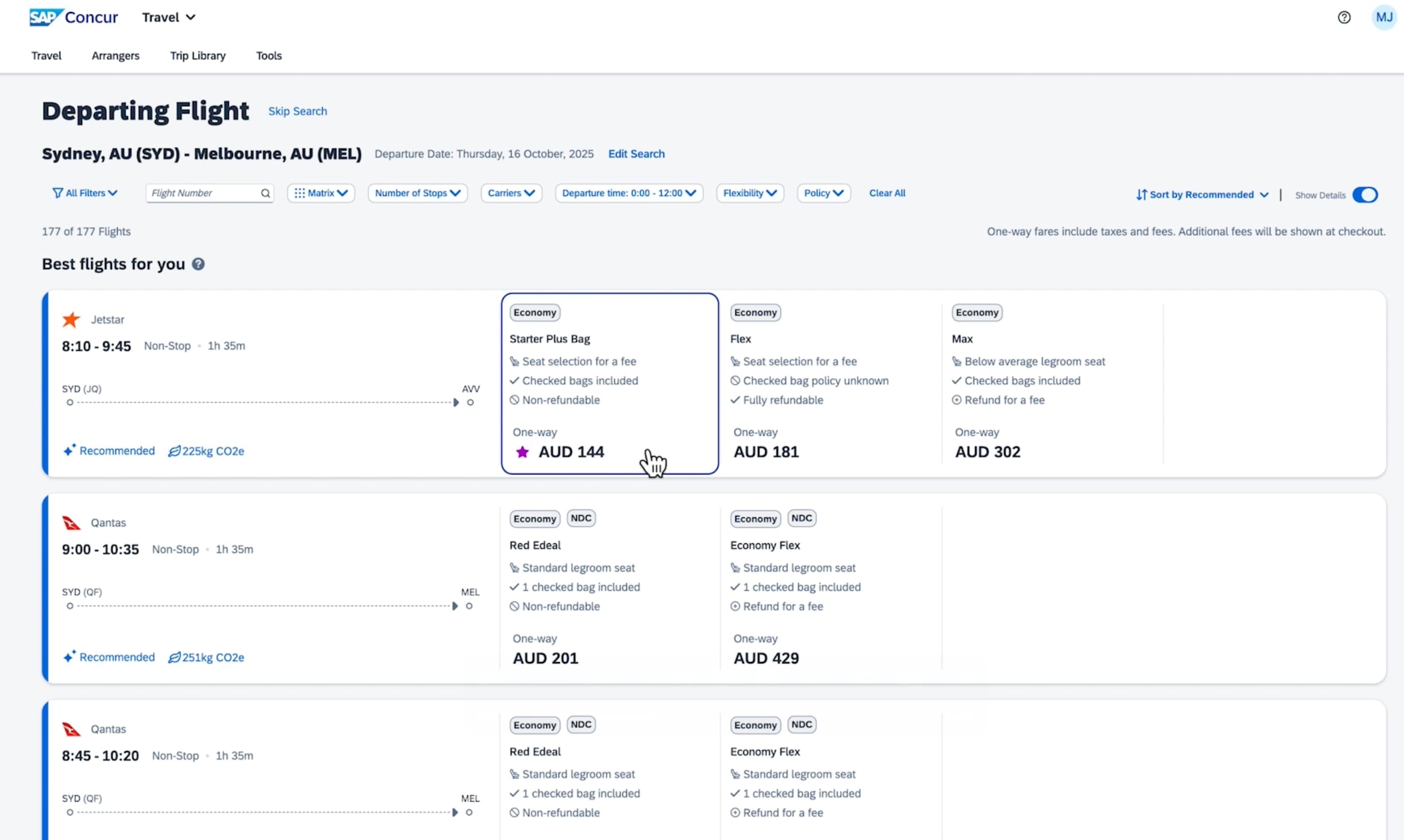Viewport: 1404px width, 840px height.
Task: Click the Qantas logo on the 9:00 flight
Action: 71,523
